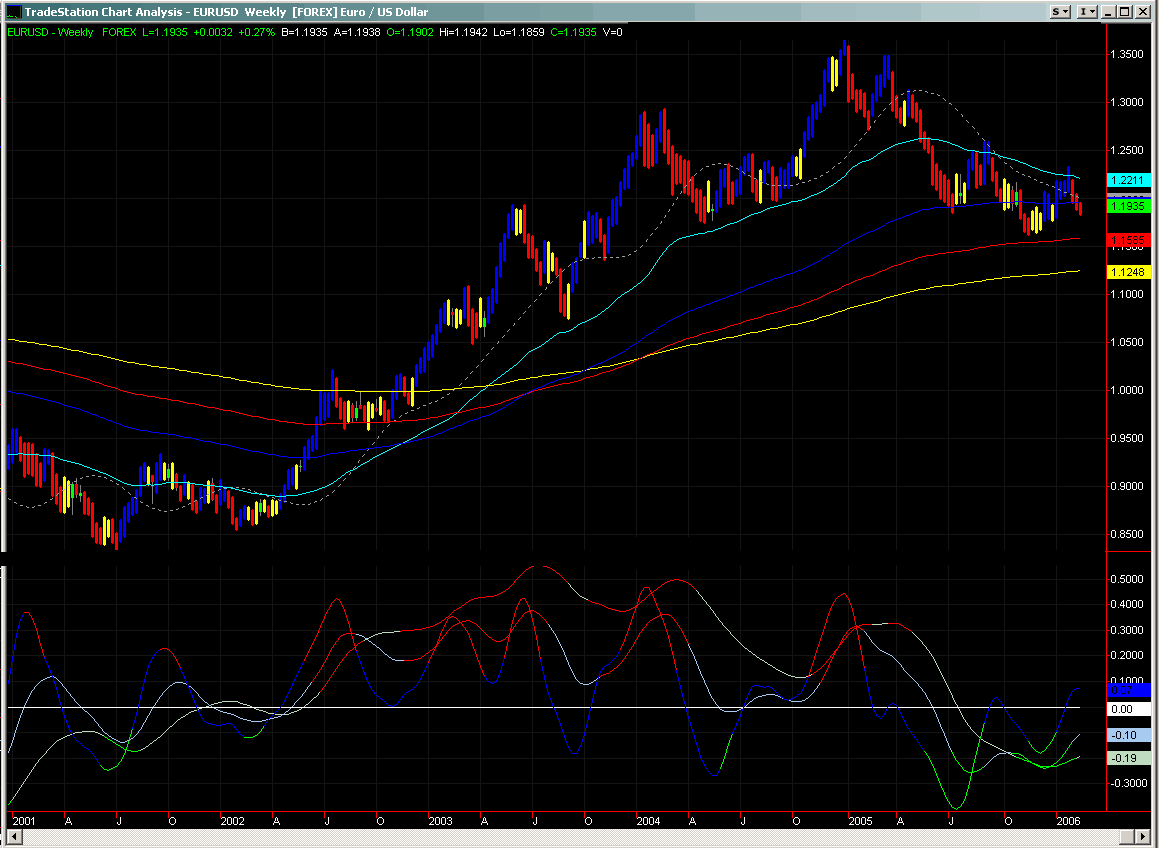Viewport: 1160px width, 848px height.
Task: Minimize the chart analysis window
Action: click(x=1109, y=11)
